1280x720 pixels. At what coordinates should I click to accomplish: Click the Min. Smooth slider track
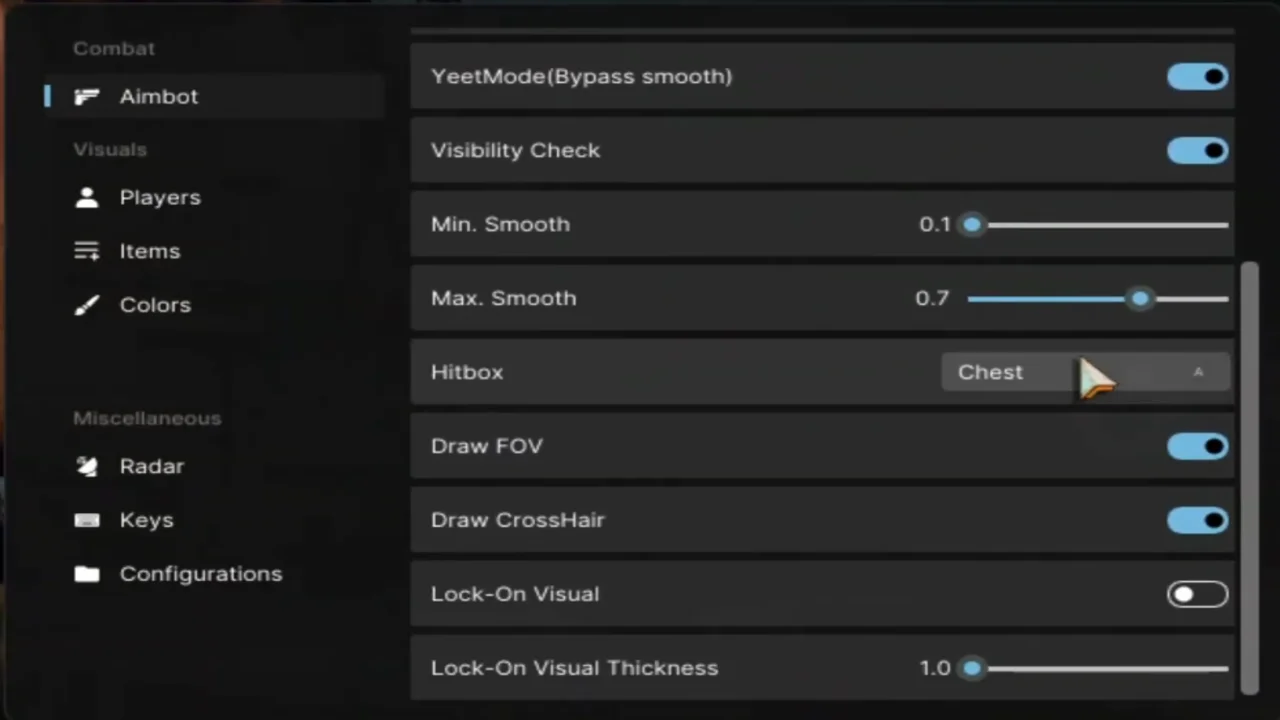point(1098,224)
